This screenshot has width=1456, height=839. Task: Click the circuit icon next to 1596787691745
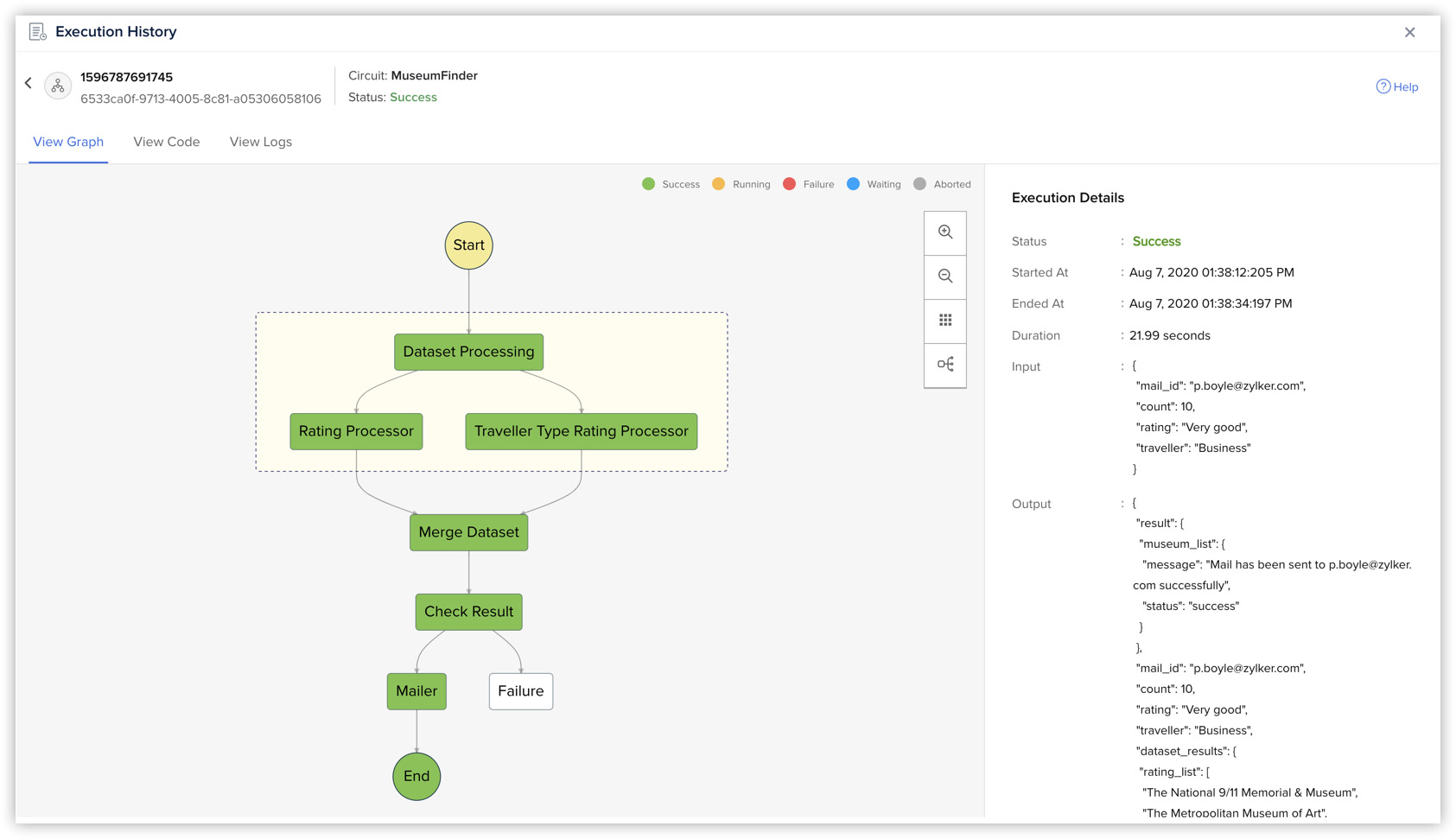click(x=58, y=86)
